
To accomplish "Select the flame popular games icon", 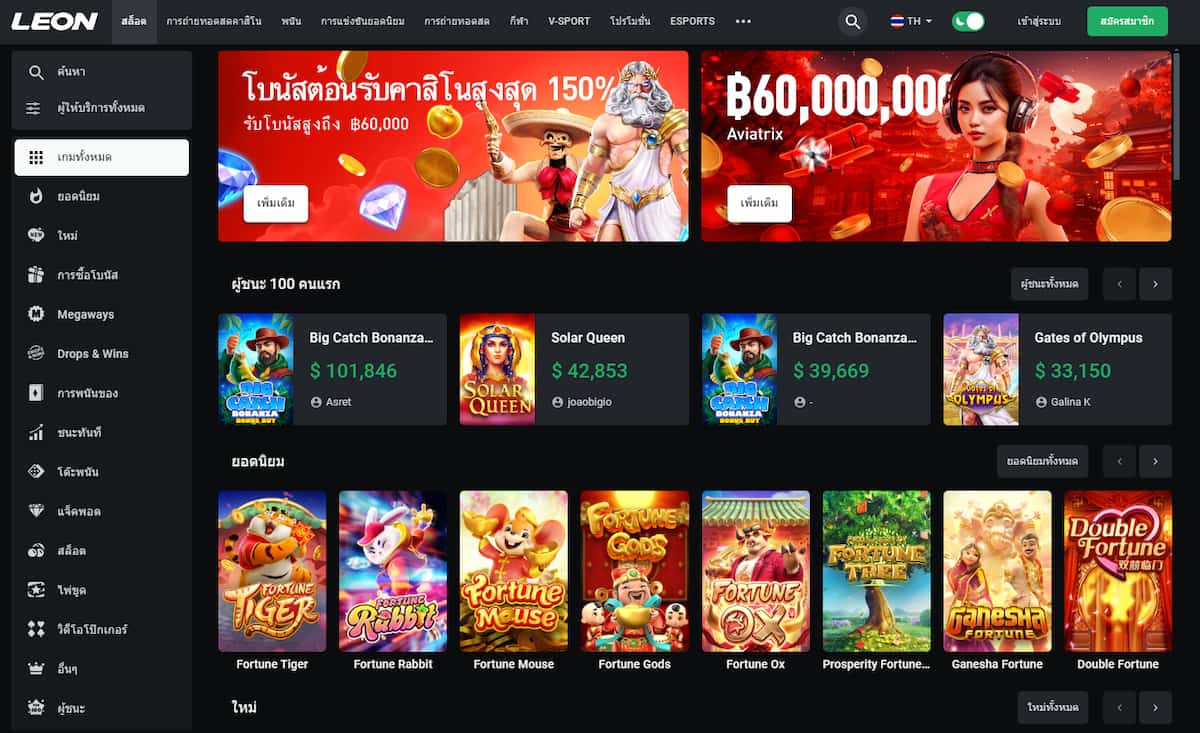I will click(x=36, y=196).
